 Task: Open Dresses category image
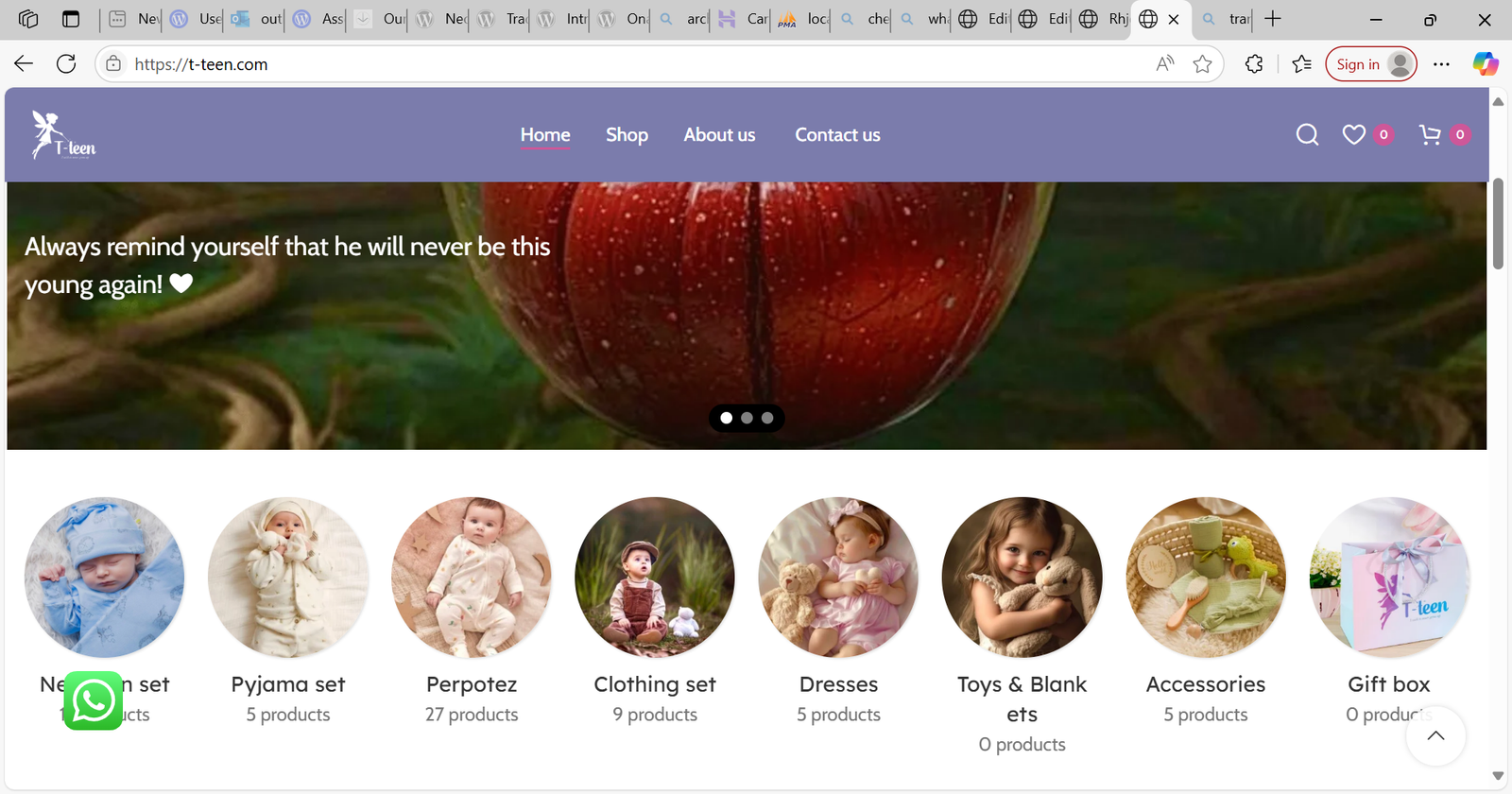(x=838, y=578)
